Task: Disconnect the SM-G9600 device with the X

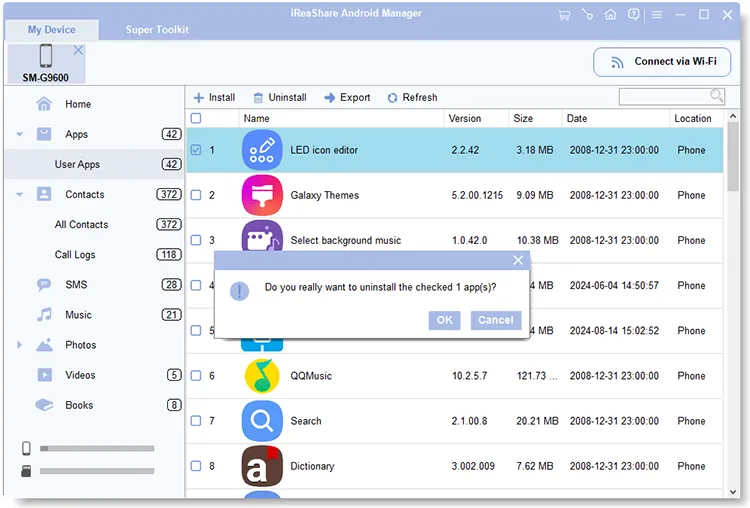Action: tap(78, 50)
